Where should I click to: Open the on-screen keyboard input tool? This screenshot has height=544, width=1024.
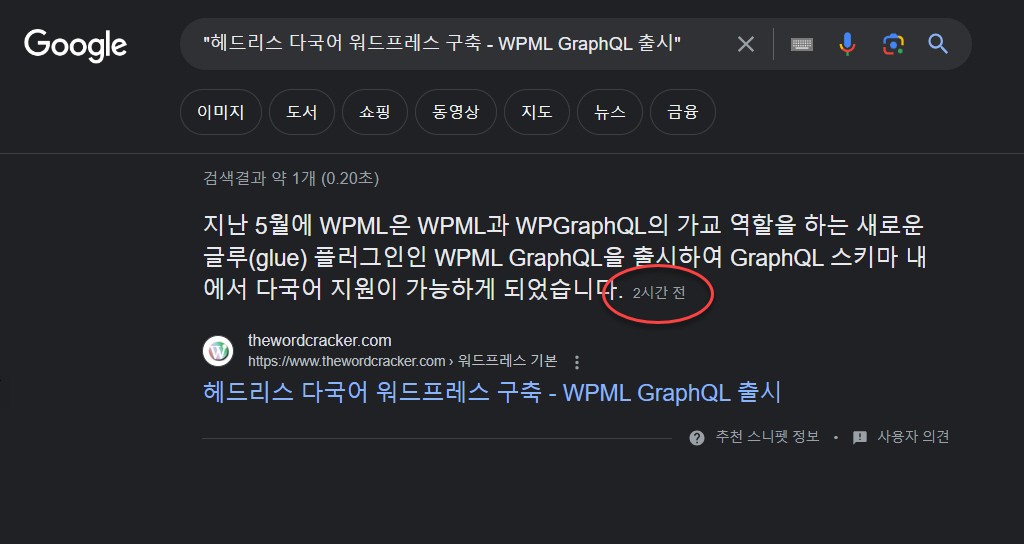[x=802, y=44]
